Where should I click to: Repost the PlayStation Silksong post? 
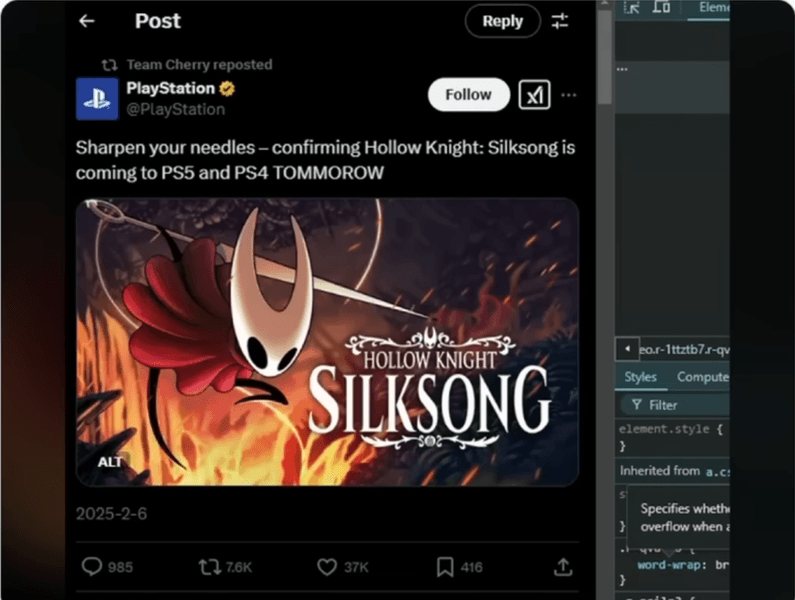tap(210, 567)
